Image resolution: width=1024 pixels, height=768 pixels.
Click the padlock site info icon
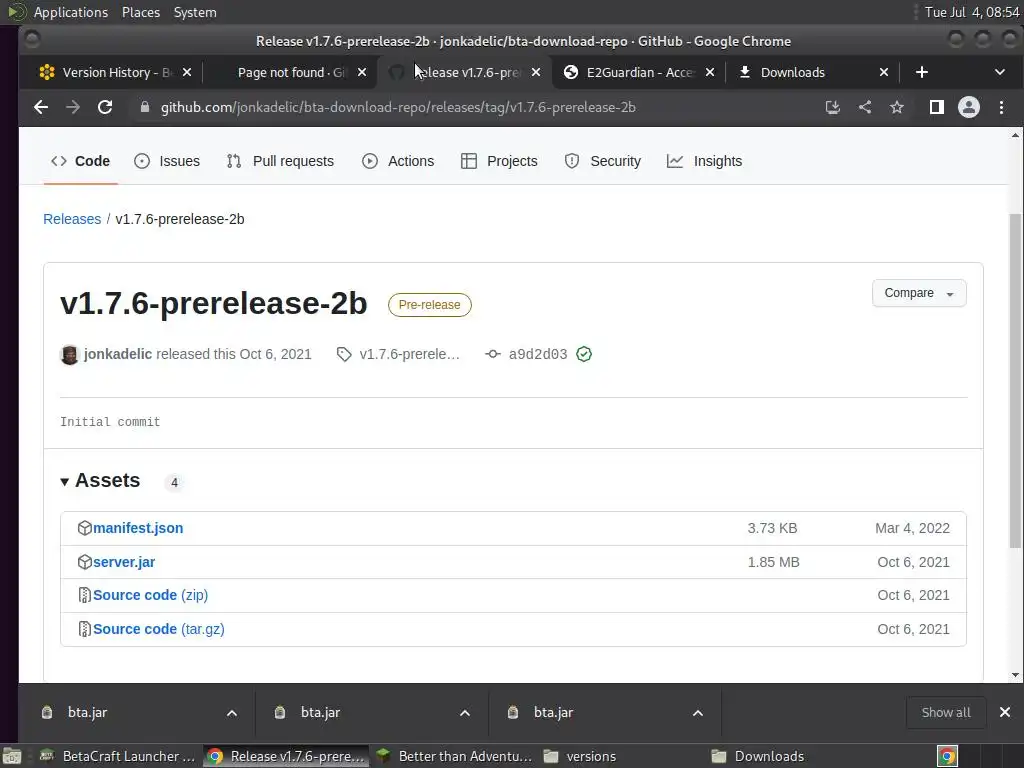click(145, 107)
